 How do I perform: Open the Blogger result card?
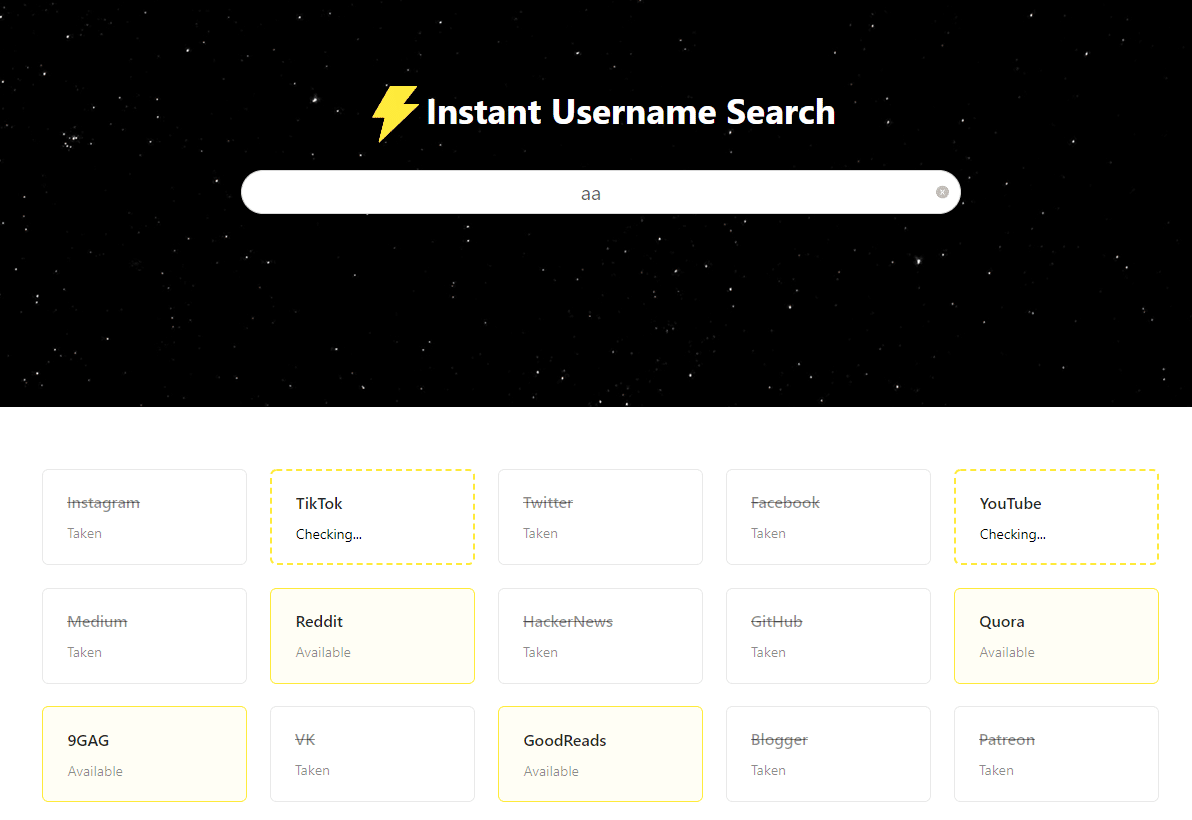[x=828, y=754]
